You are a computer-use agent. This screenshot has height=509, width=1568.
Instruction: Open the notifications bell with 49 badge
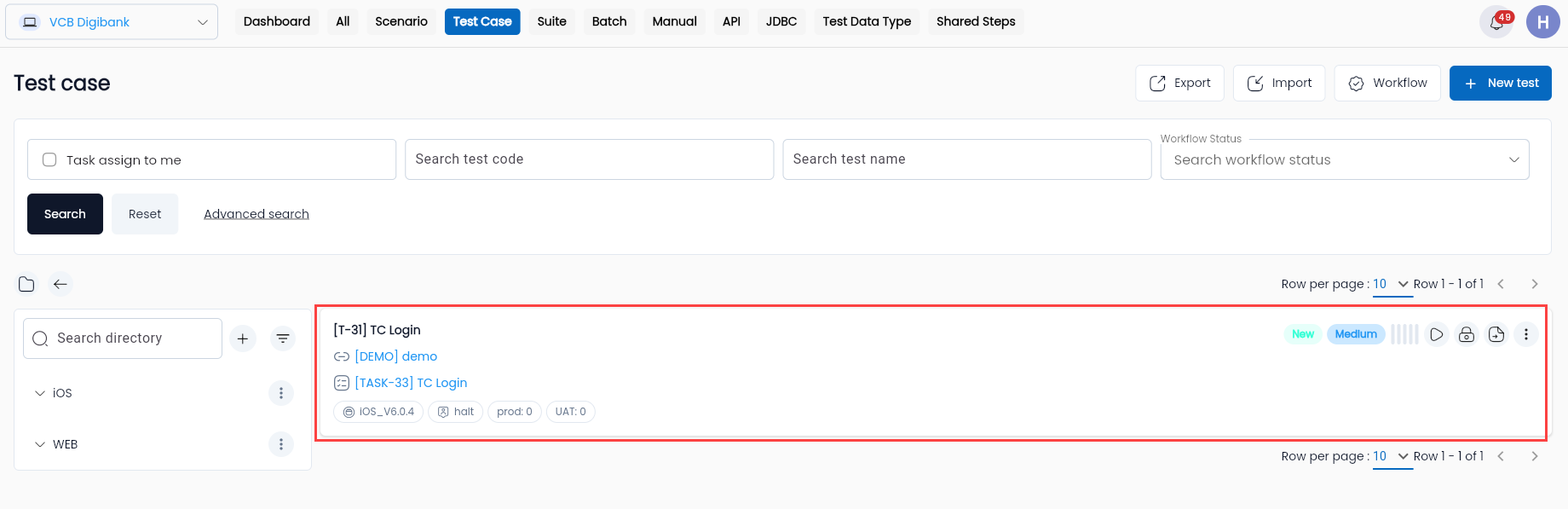click(1497, 22)
